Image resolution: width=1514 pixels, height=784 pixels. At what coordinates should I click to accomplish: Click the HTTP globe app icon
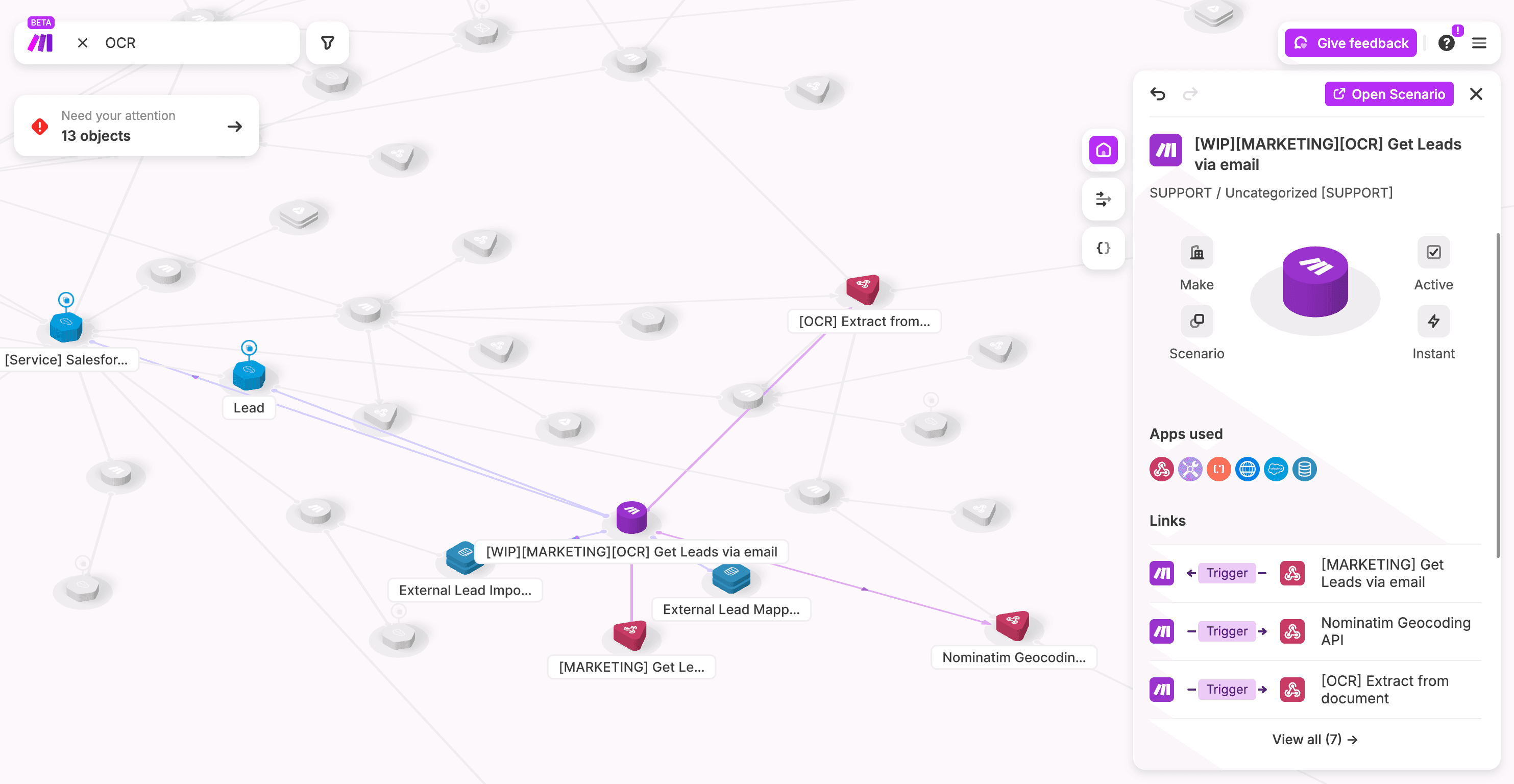coord(1247,469)
